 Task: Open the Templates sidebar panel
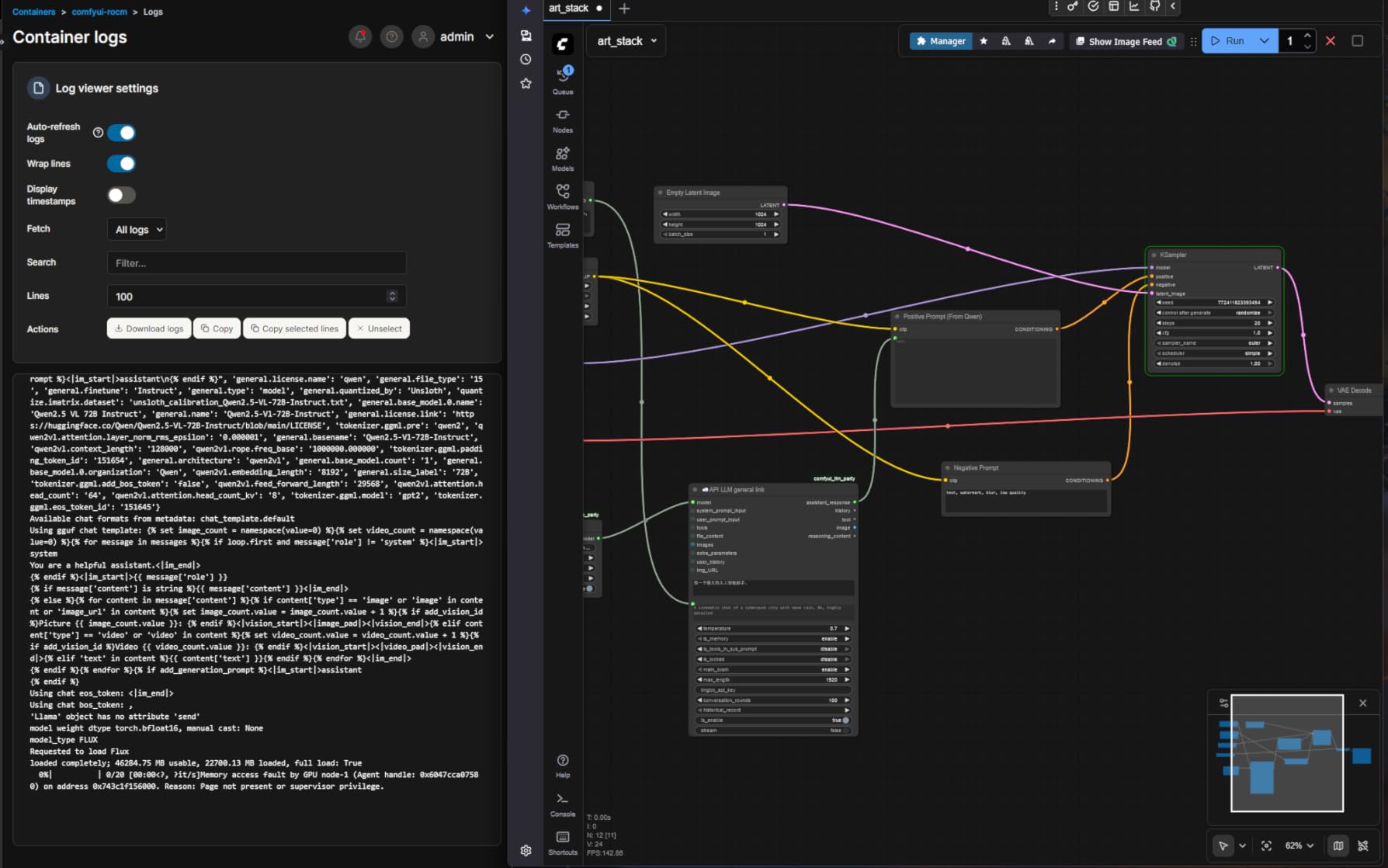pyautogui.click(x=563, y=235)
